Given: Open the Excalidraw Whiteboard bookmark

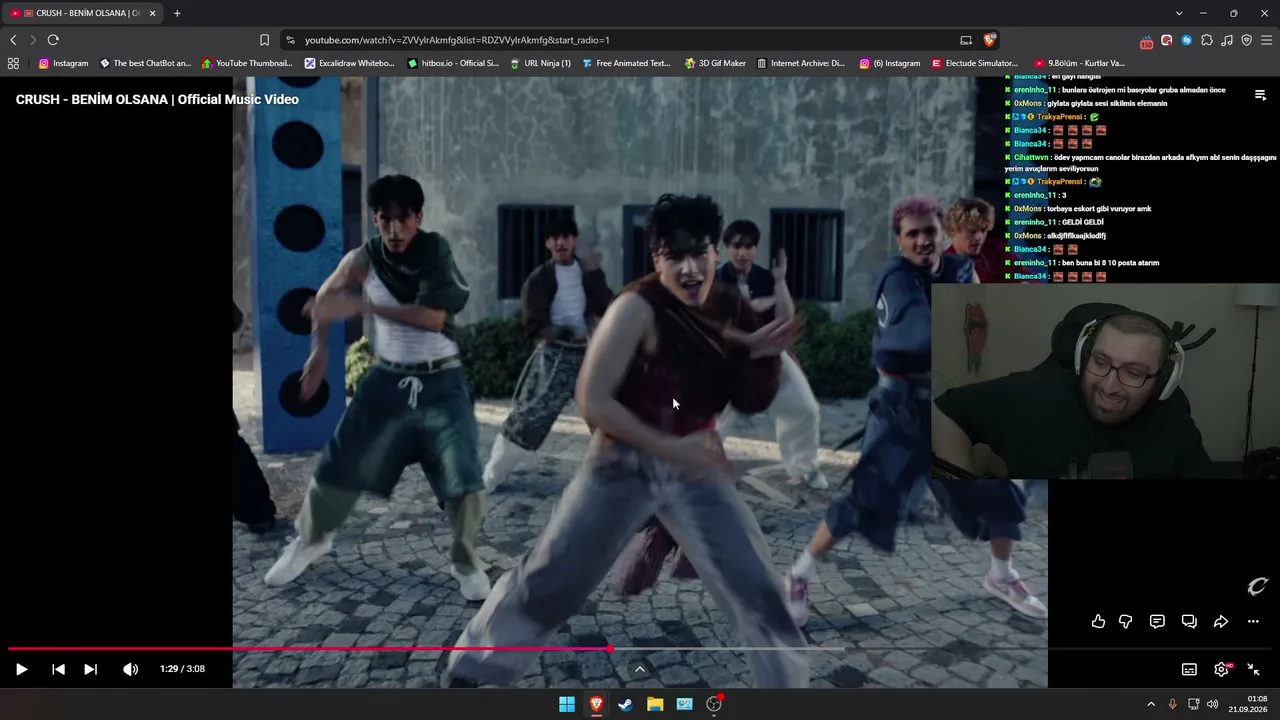Looking at the screenshot, I should [x=350, y=63].
